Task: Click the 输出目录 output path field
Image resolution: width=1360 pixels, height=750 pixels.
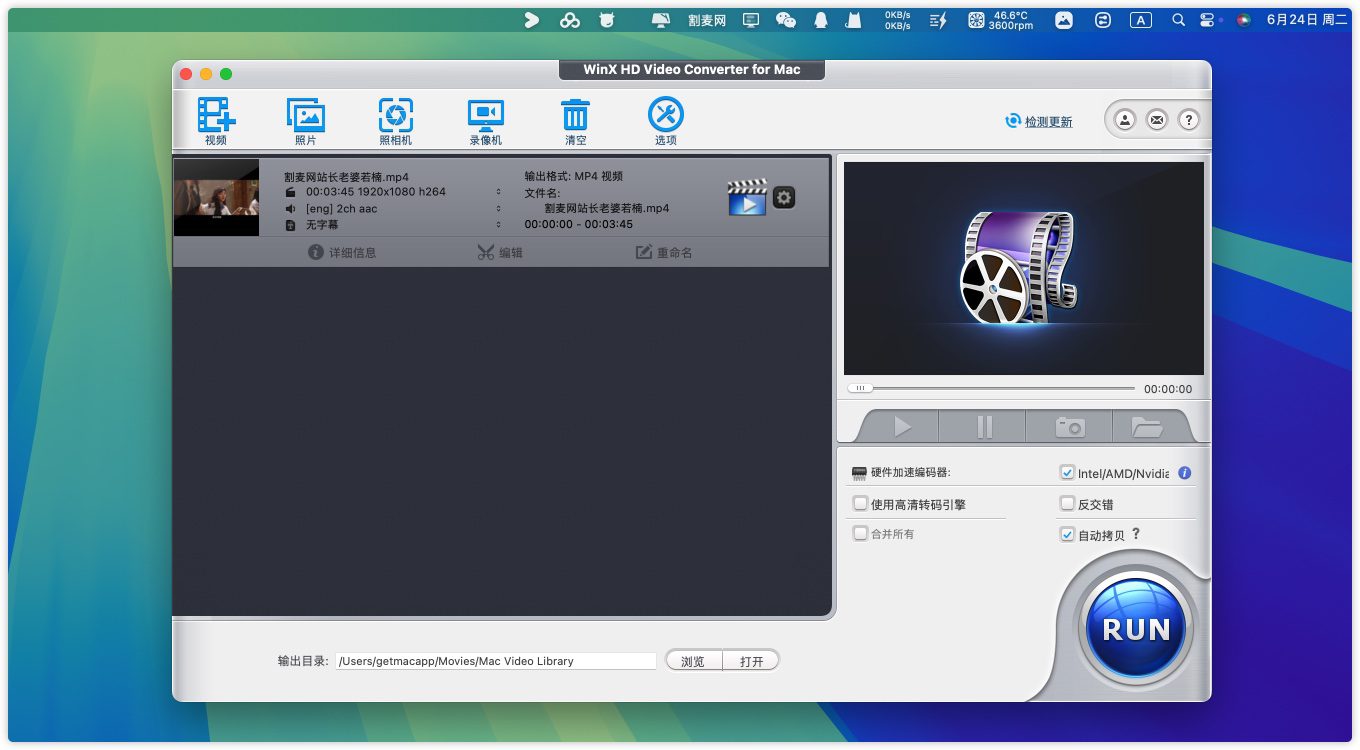Action: click(x=496, y=661)
